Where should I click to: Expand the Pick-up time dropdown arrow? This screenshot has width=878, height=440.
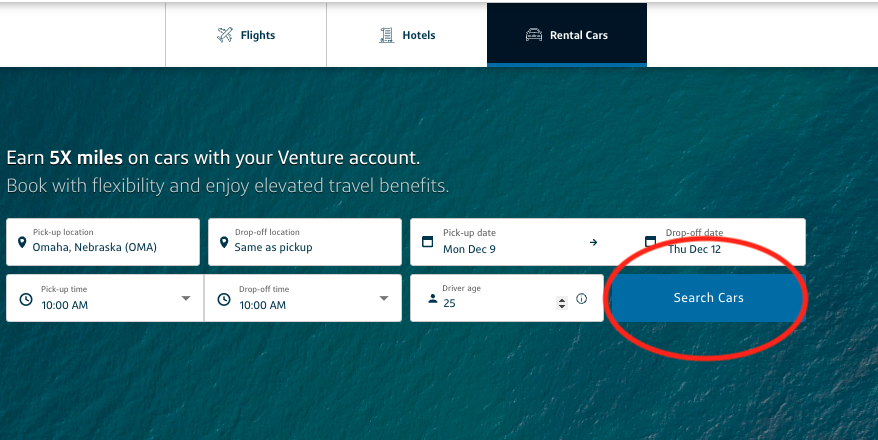186,298
